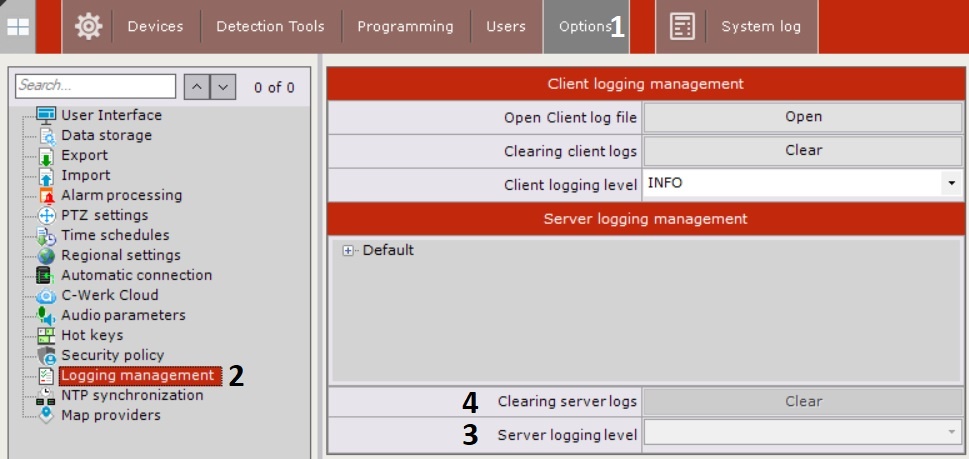Viewport: 969px width, 459px height.
Task: Click the settings gear icon
Action: (88, 27)
